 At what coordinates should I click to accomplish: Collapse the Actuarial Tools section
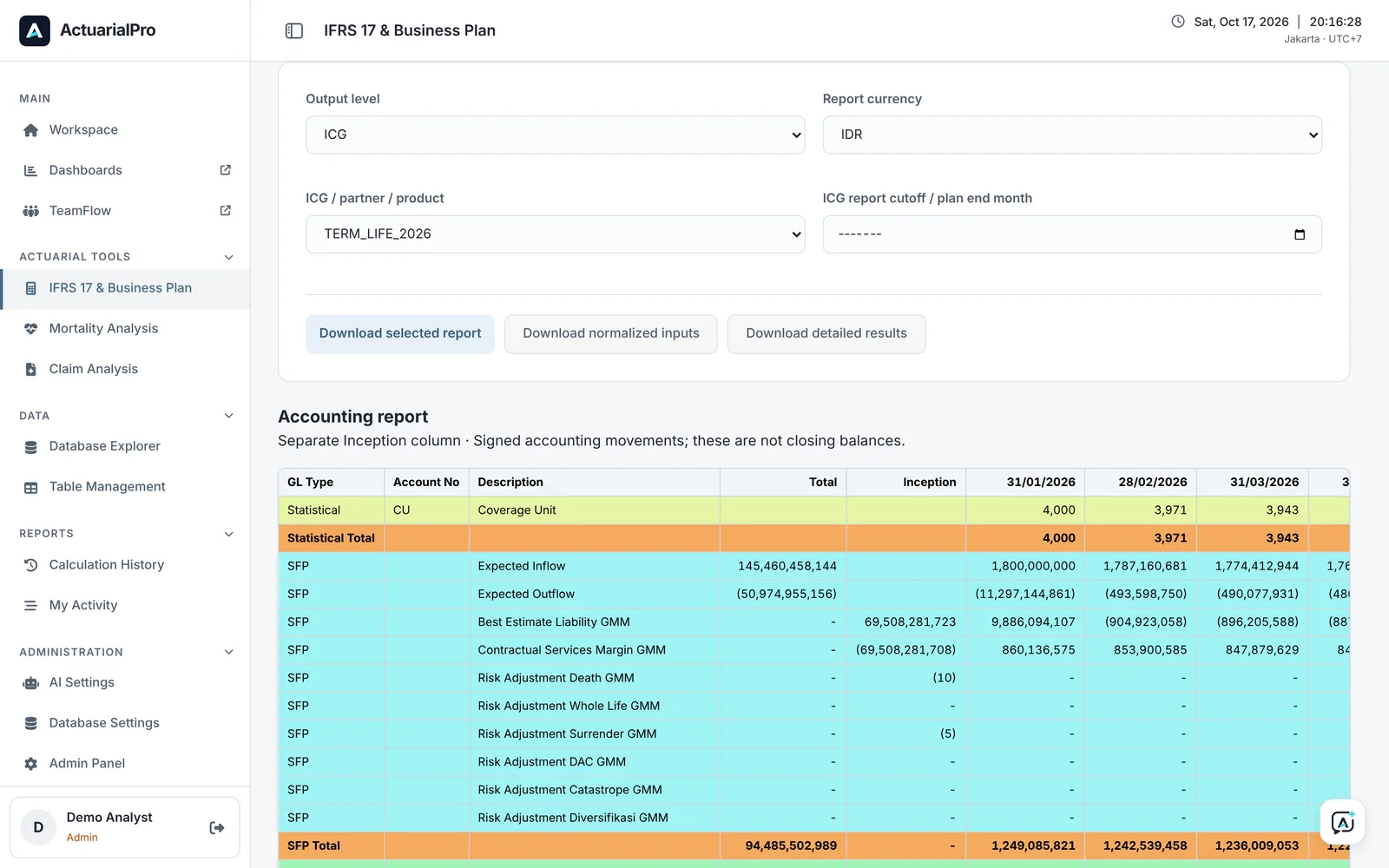(229, 257)
